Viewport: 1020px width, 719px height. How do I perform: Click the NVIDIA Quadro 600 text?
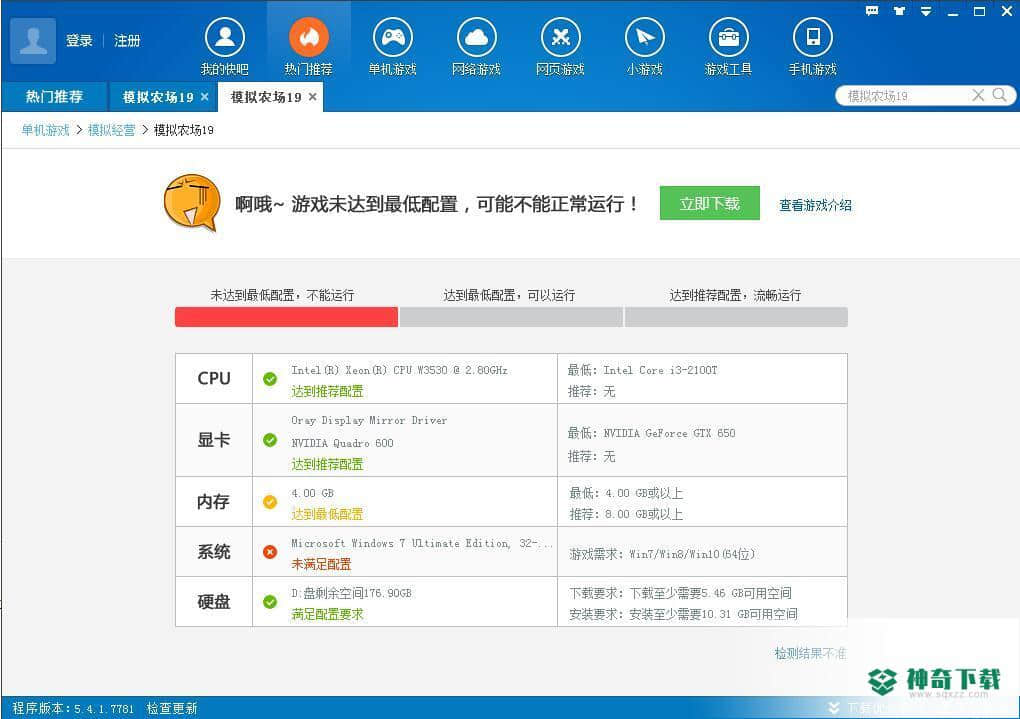342,443
